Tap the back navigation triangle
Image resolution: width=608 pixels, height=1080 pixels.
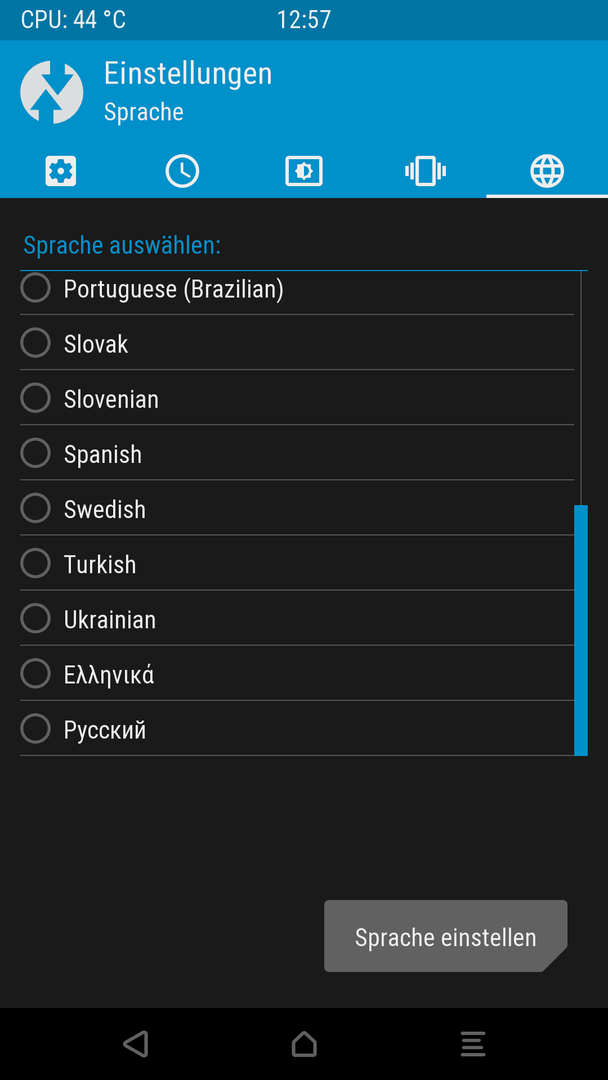[136, 1043]
